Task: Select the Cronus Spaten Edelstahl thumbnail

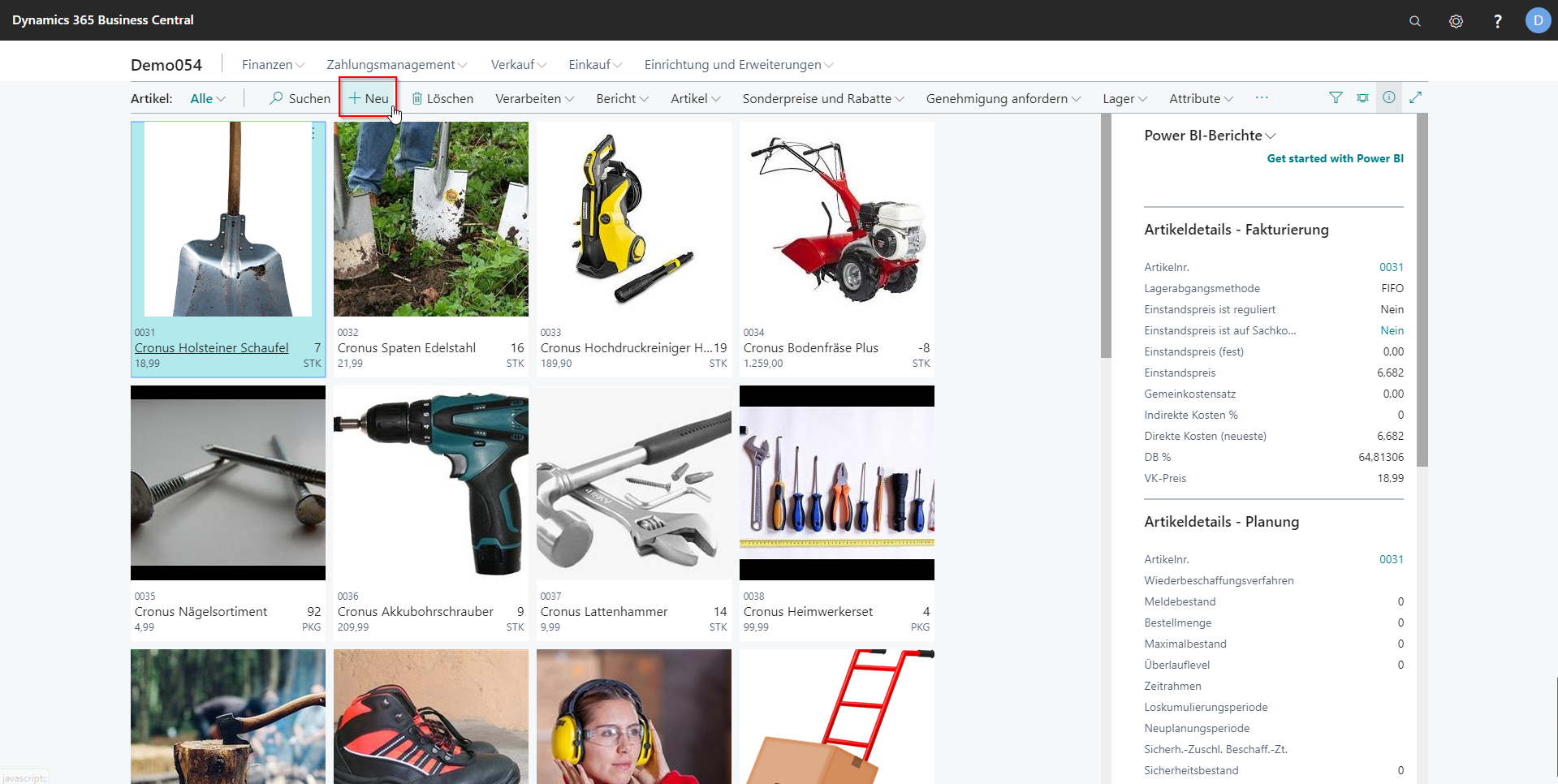Action: (431, 219)
